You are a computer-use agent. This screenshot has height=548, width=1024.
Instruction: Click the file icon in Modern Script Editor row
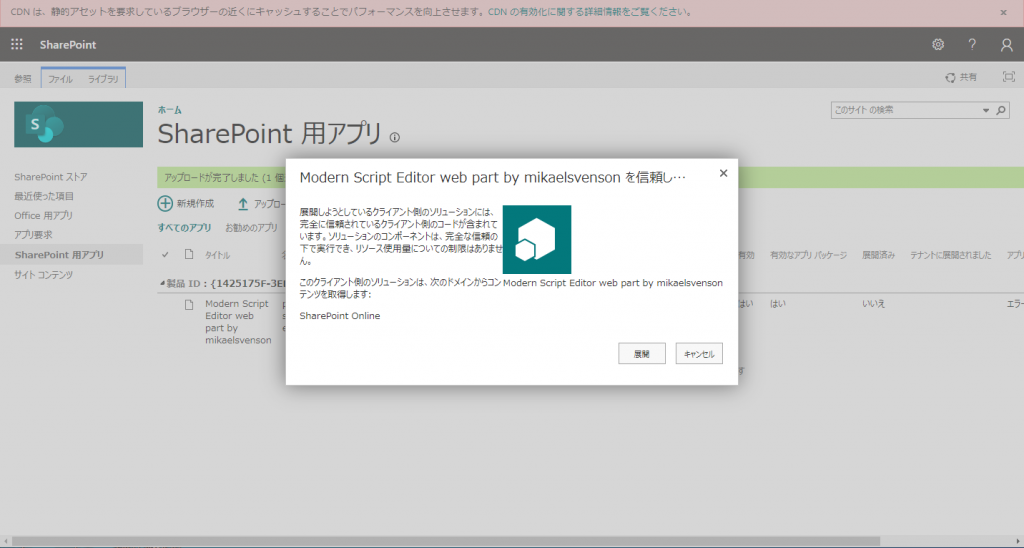point(189,304)
